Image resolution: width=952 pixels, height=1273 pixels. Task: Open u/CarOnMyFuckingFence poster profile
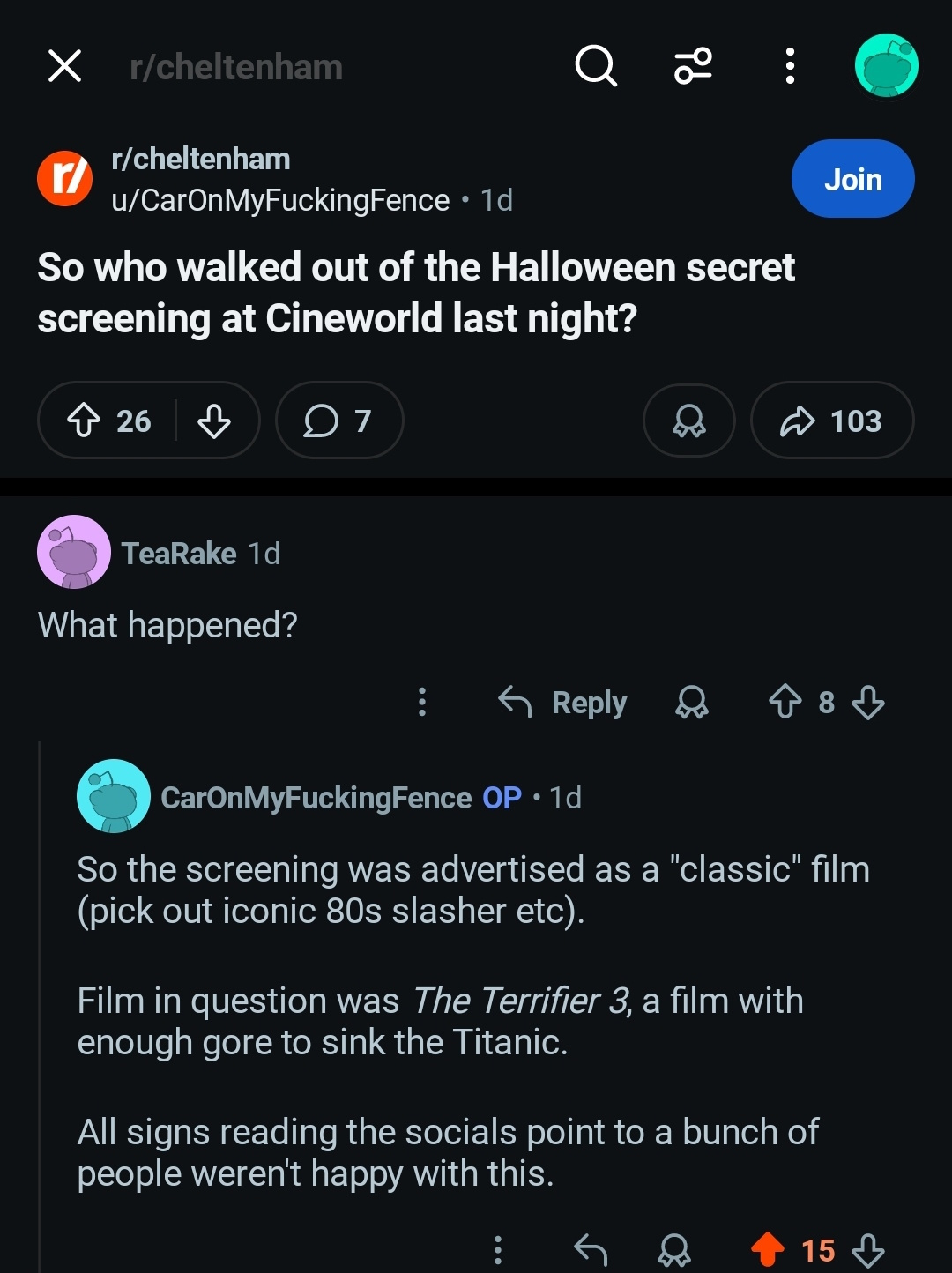pos(280,201)
